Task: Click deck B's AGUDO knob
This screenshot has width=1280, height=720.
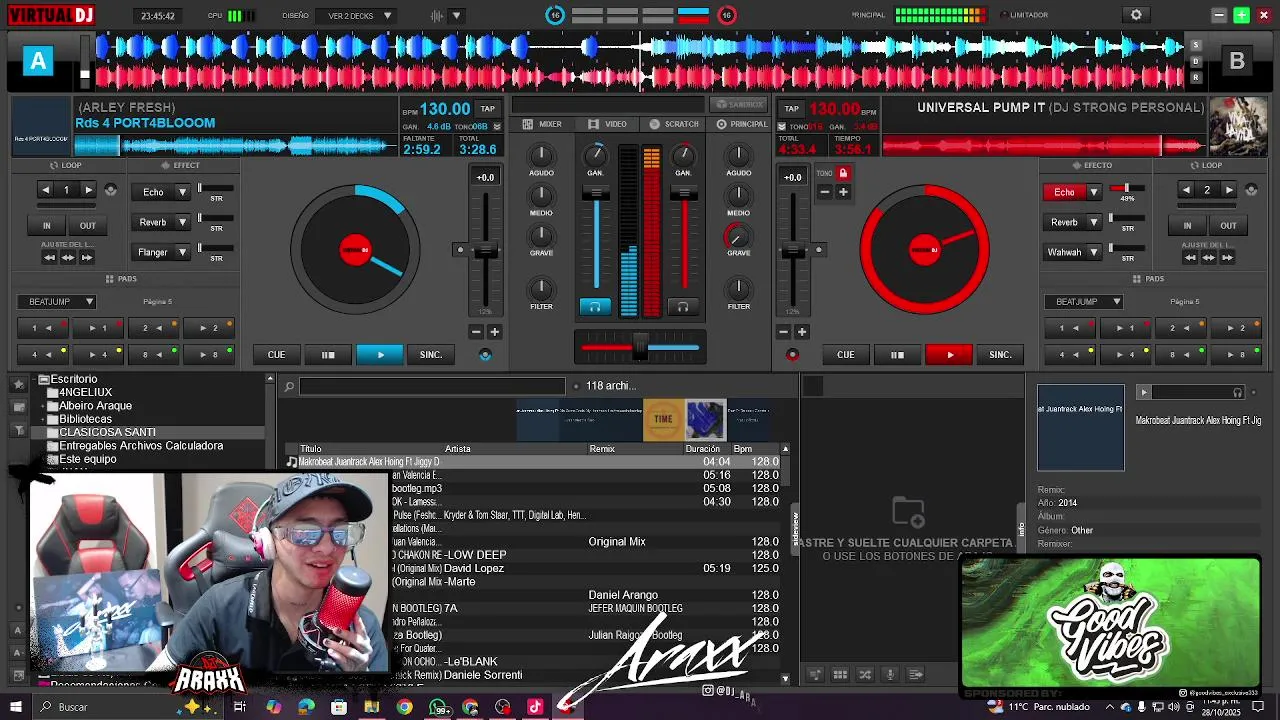Action: 738,155
